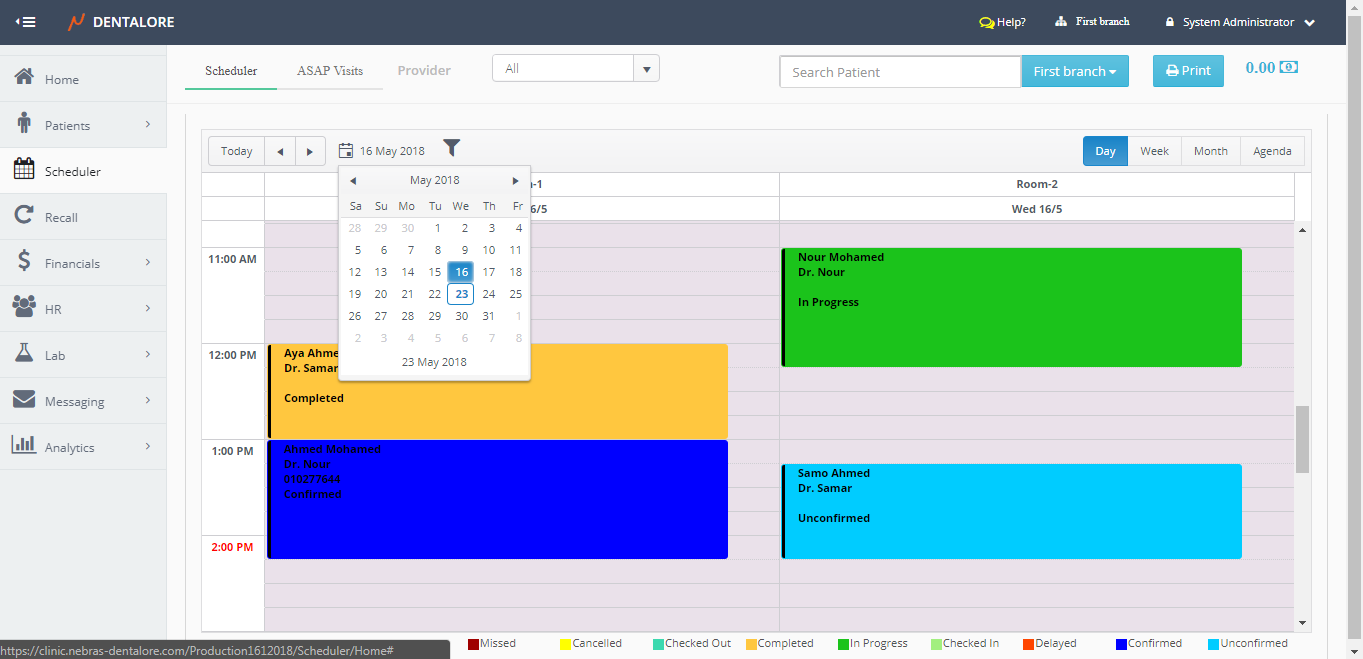The image size is (1363, 659).
Task: Go to previous day arrow
Action: coord(280,151)
